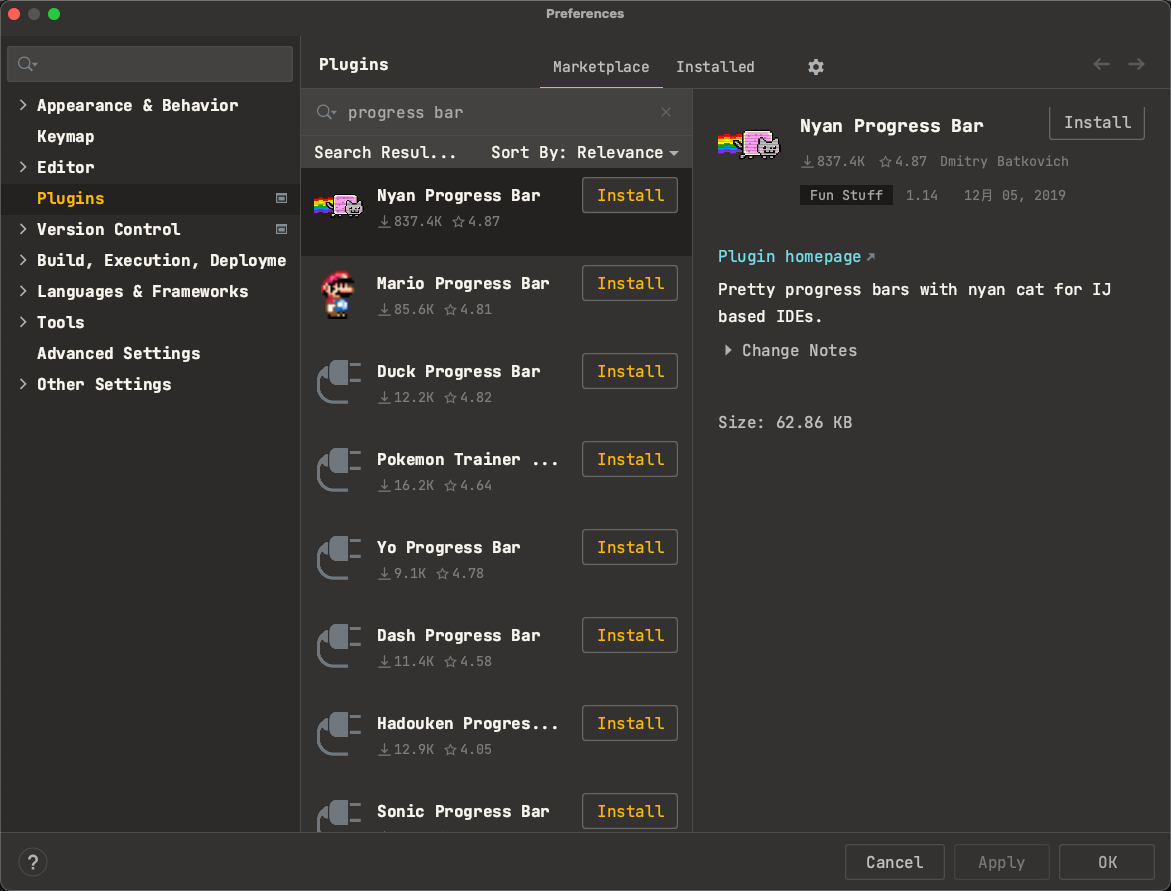Click the Search Results heading label

pos(385,152)
